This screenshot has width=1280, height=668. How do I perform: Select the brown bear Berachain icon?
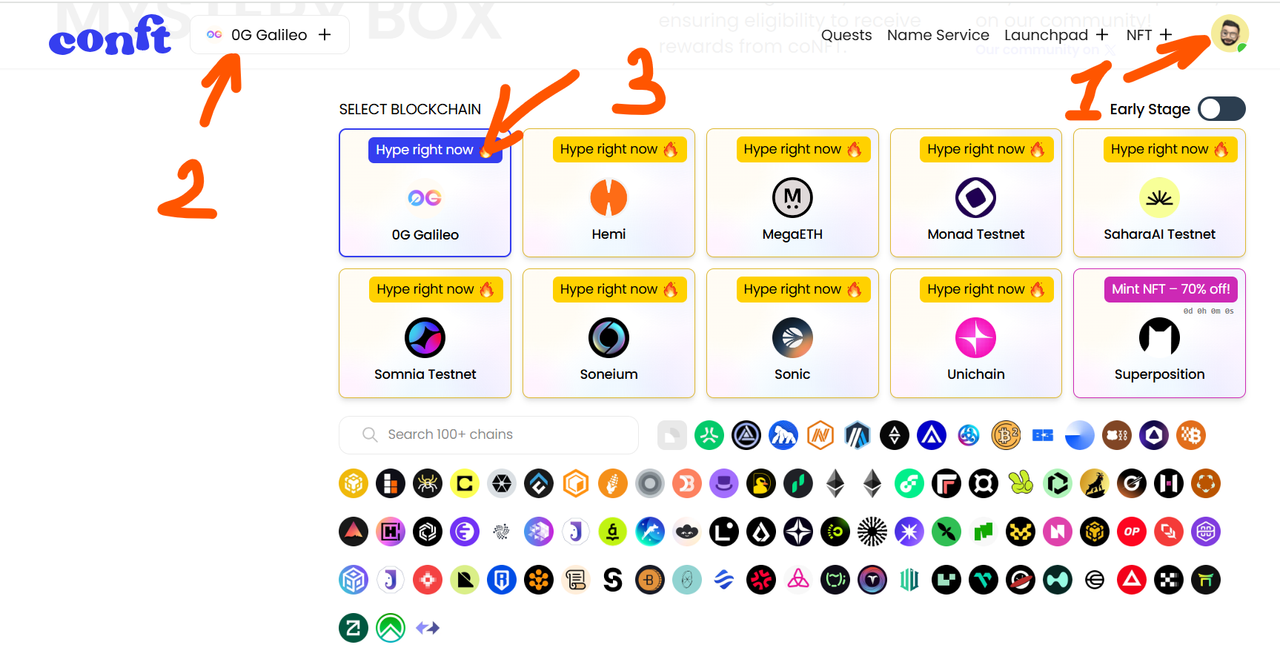1116,435
